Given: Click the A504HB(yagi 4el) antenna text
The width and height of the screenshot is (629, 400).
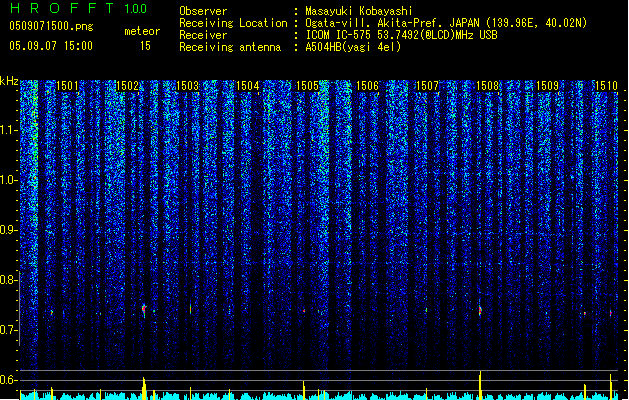Looking at the screenshot, I should click(x=353, y=47).
